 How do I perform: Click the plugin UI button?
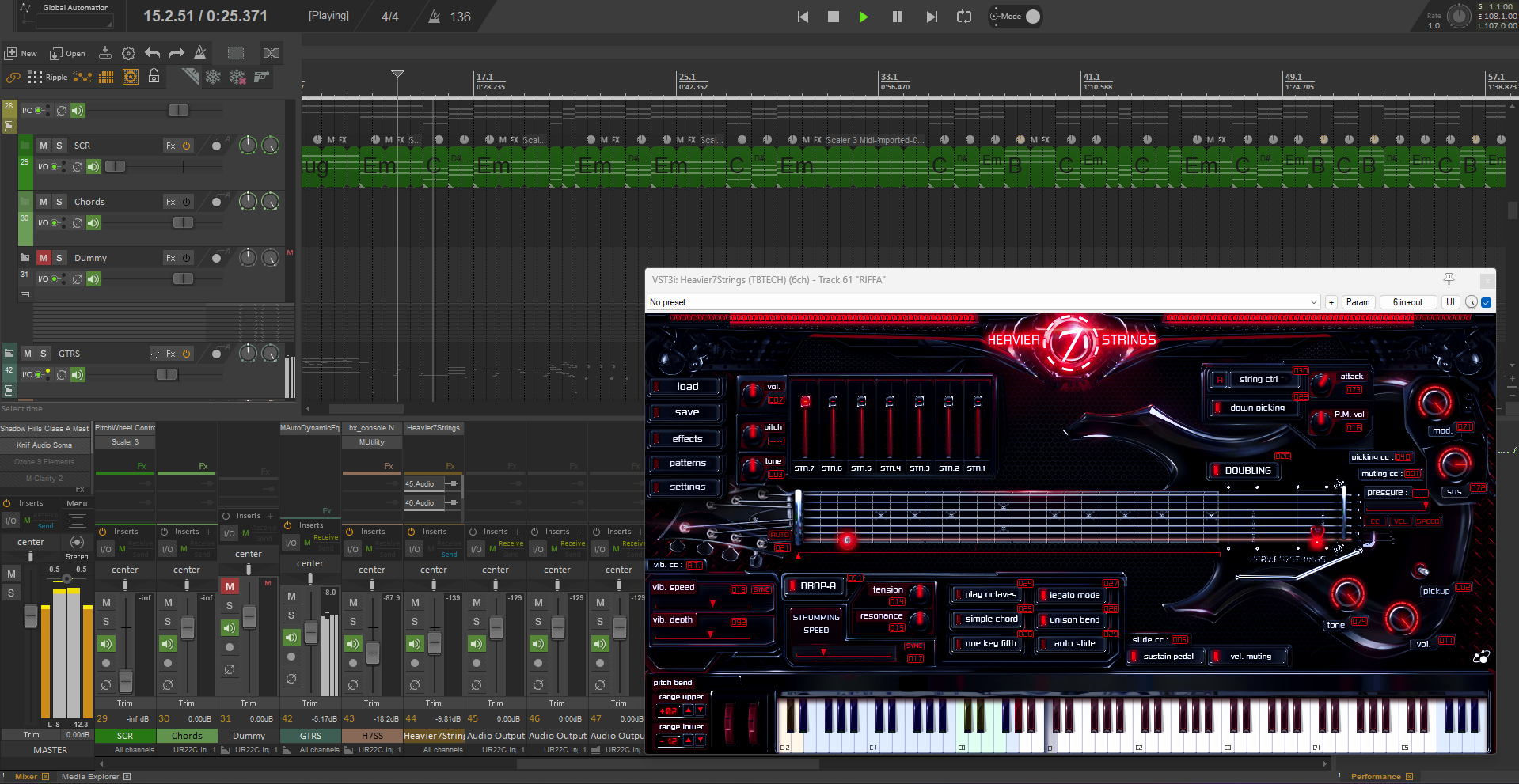click(x=1450, y=302)
